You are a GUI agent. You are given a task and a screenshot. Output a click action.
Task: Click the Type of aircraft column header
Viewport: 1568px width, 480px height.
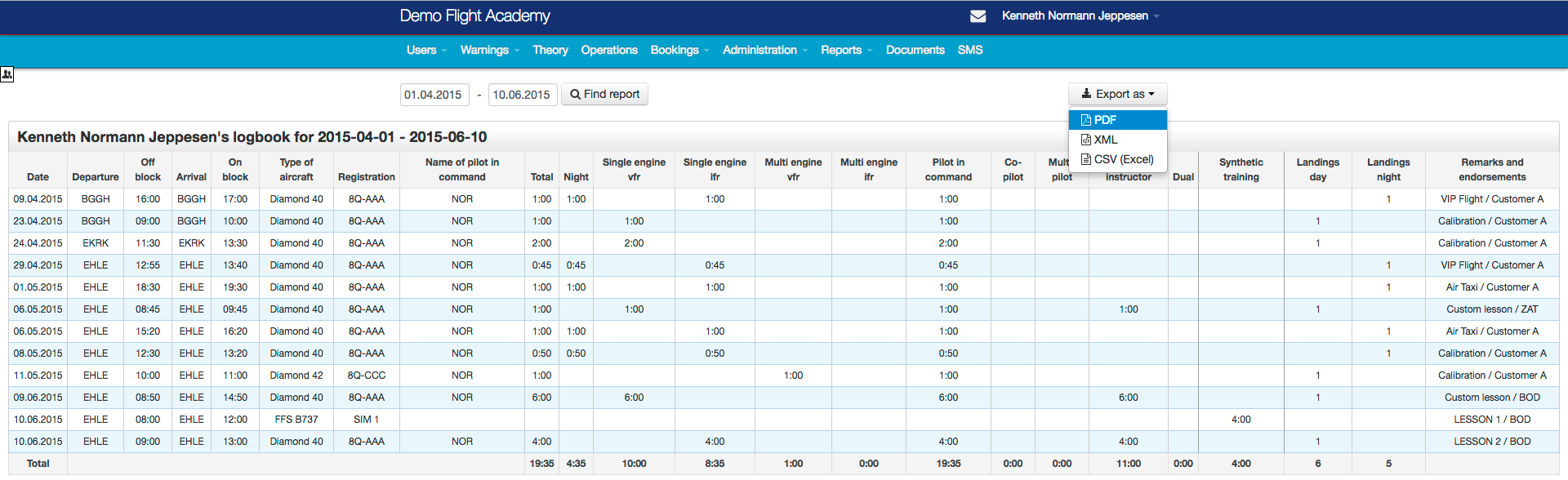pyautogui.click(x=296, y=170)
